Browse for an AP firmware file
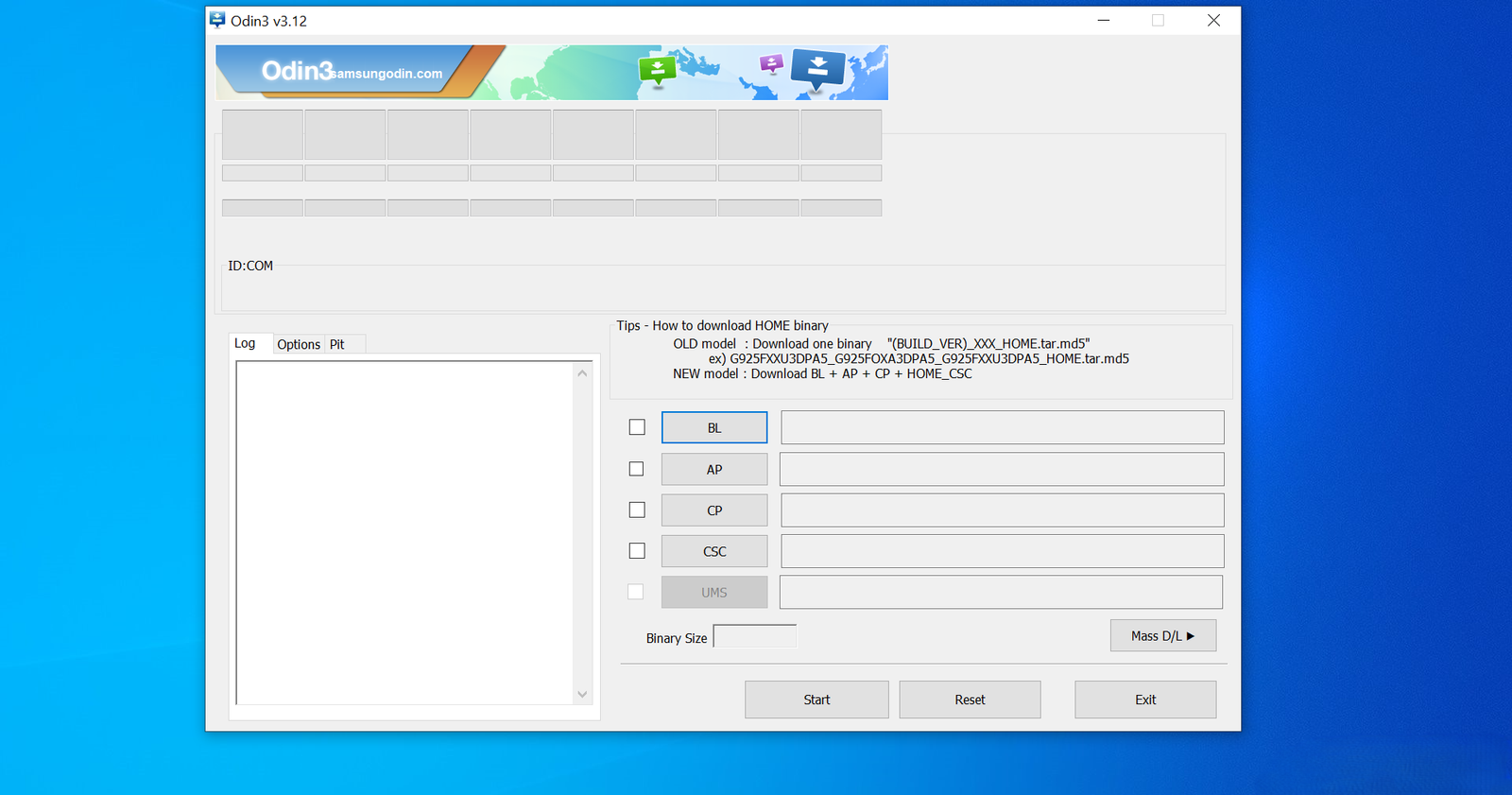This screenshot has height=795, width=1512. coord(713,469)
